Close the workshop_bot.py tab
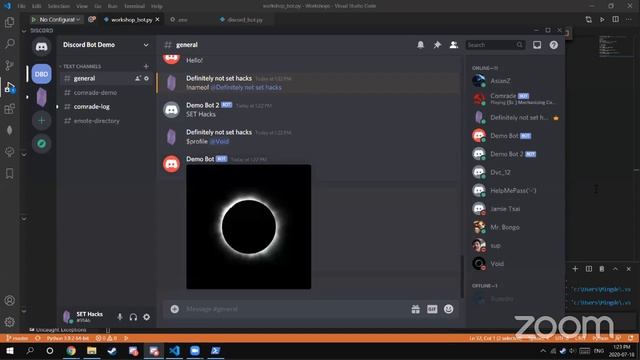 click(x=158, y=20)
